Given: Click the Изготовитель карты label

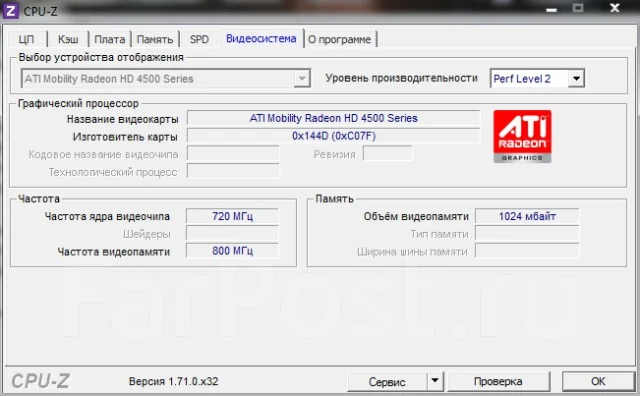Looking at the screenshot, I should pyautogui.click(x=125, y=137).
